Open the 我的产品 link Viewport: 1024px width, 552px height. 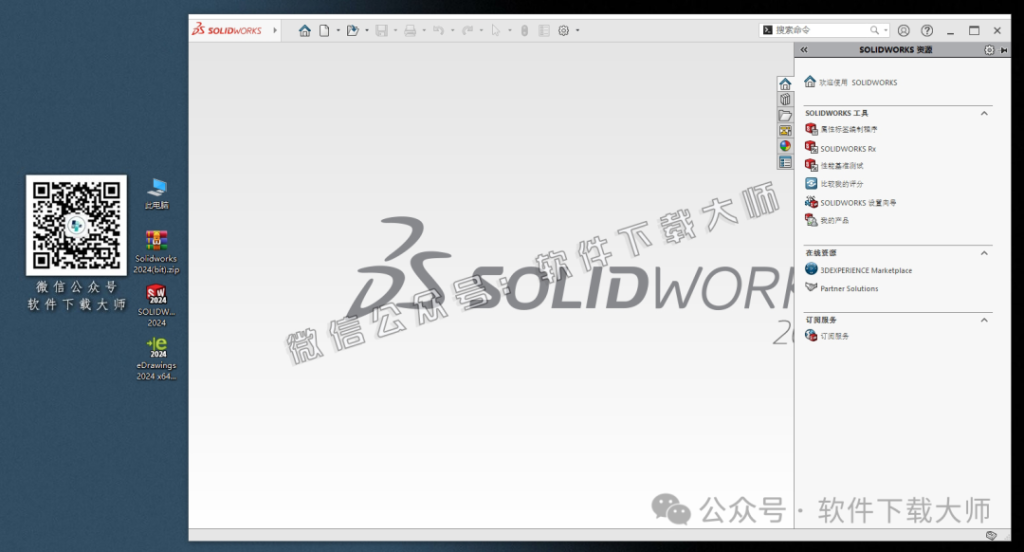827,220
